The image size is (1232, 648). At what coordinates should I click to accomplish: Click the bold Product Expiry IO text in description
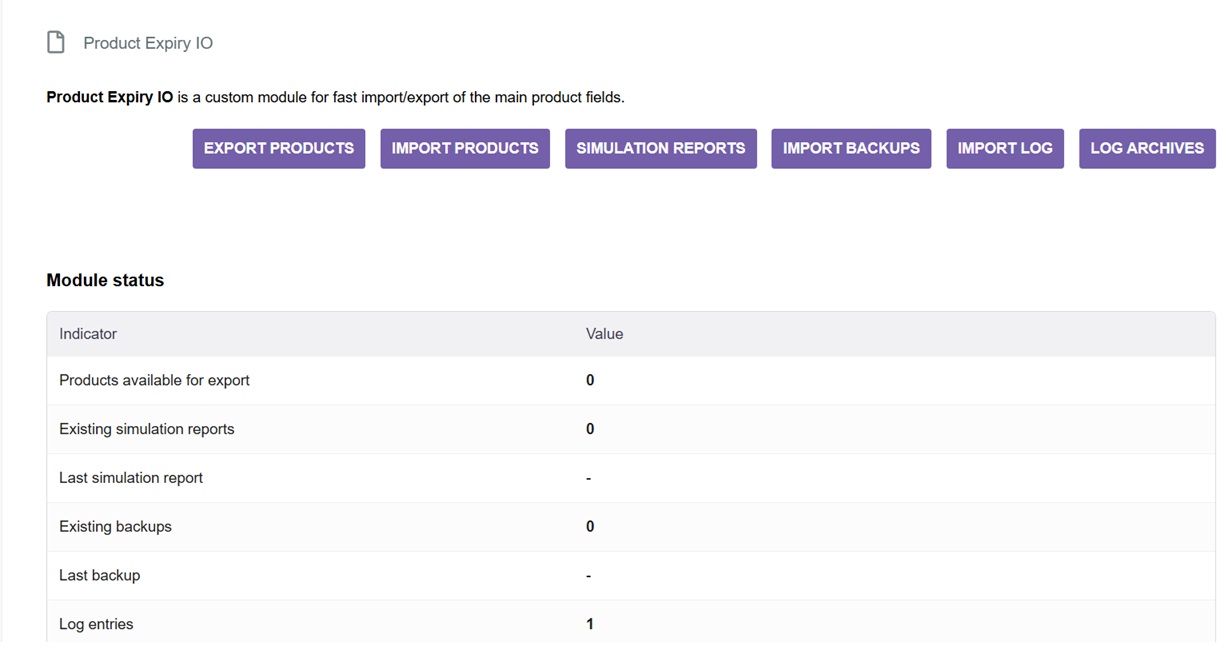click(110, 97)
